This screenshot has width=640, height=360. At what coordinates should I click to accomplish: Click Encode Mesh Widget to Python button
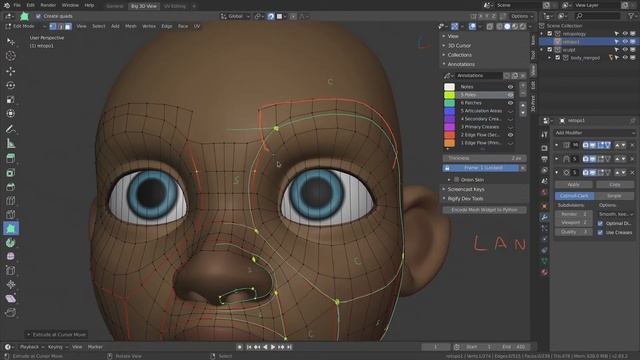(x=484, y=210)
